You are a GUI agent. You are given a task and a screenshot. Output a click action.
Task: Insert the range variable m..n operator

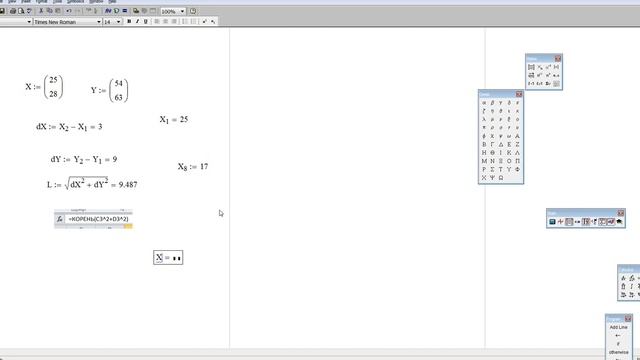coord(556,76)
